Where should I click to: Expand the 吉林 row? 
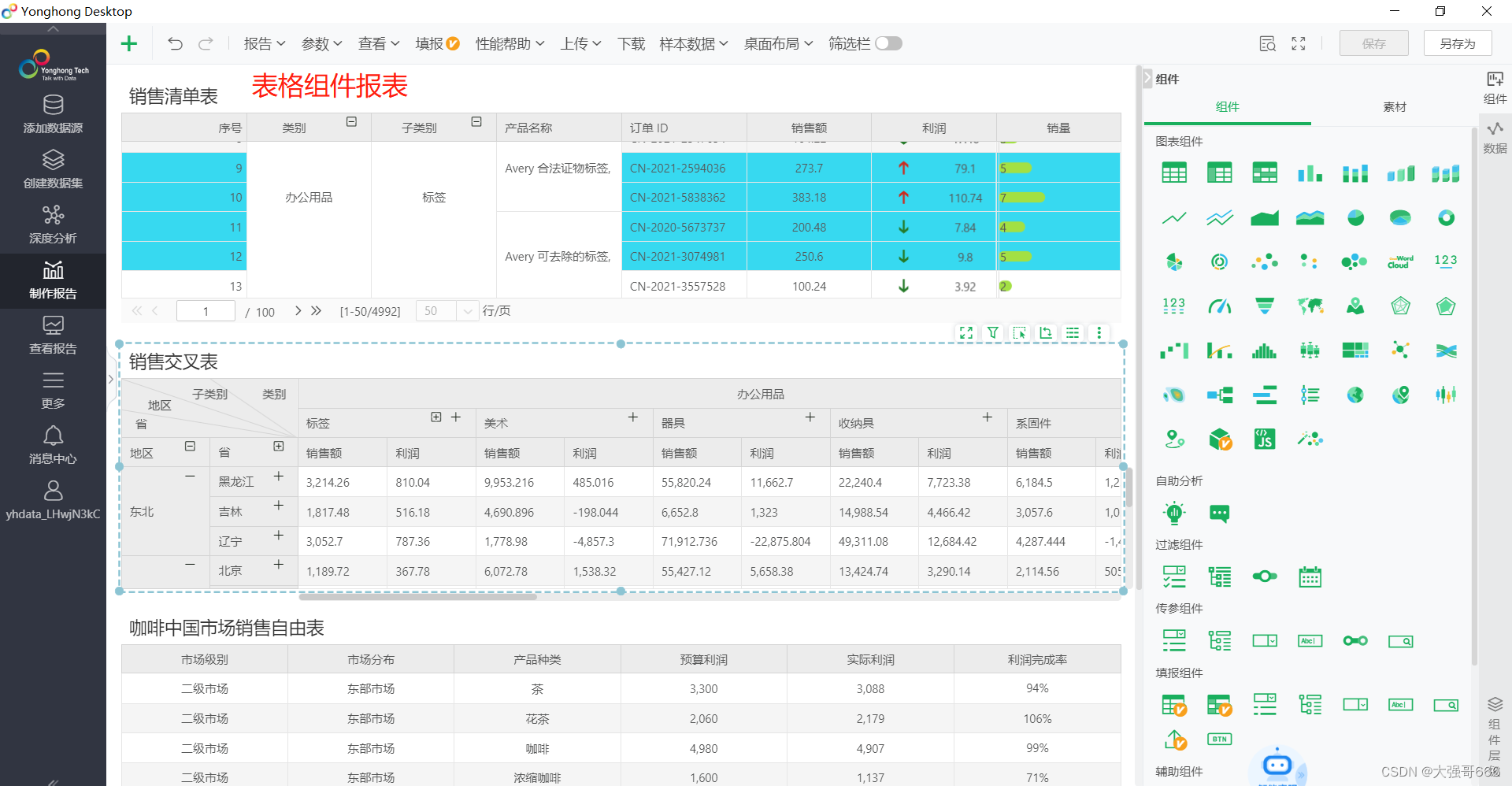coord(278,505)
